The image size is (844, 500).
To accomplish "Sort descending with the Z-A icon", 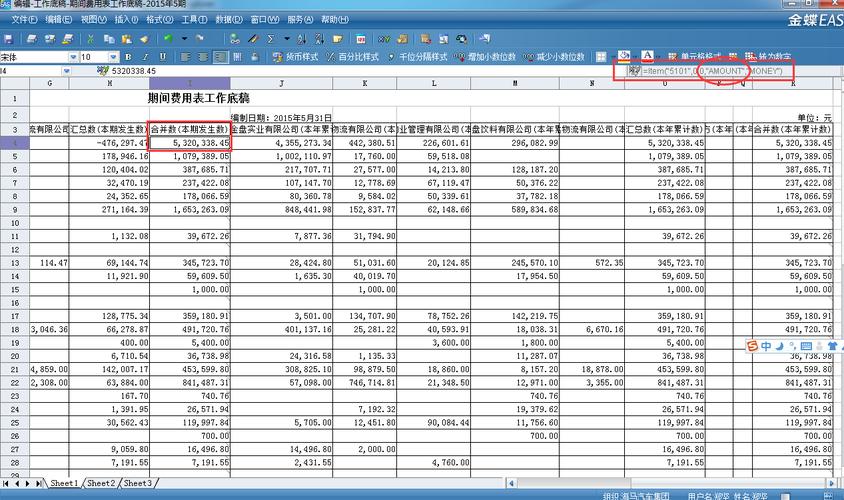I will (320, 39).
